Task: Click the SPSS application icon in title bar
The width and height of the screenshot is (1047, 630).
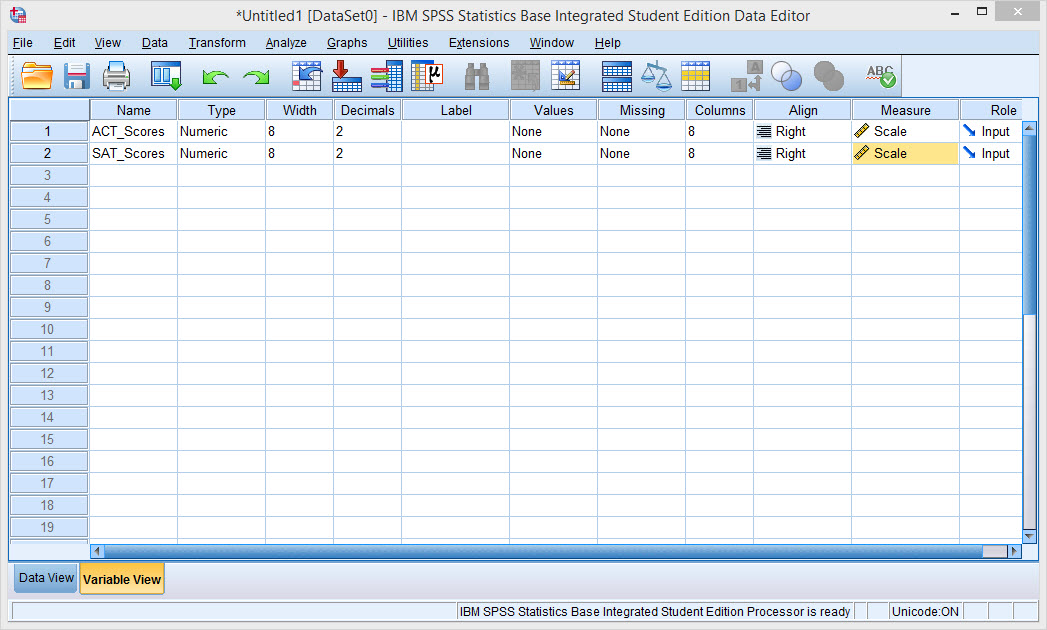Action: [18, 14]
